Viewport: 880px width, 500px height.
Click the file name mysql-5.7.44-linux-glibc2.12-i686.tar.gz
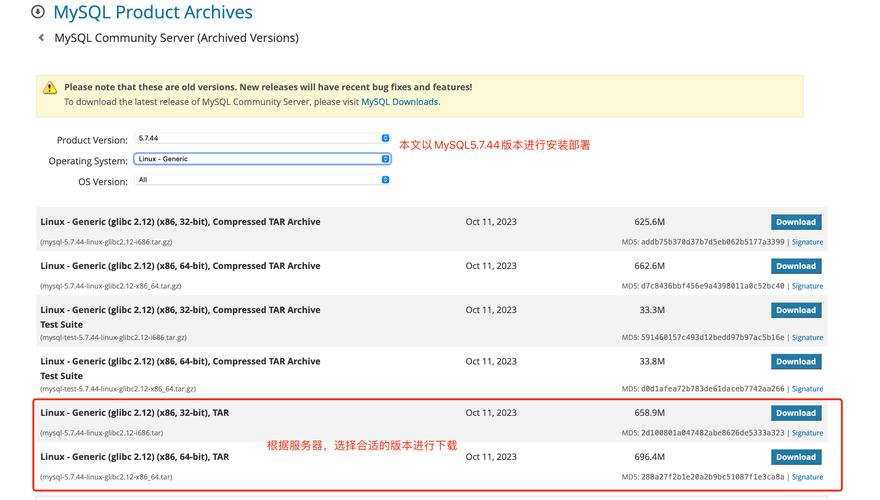click(106, 242)
